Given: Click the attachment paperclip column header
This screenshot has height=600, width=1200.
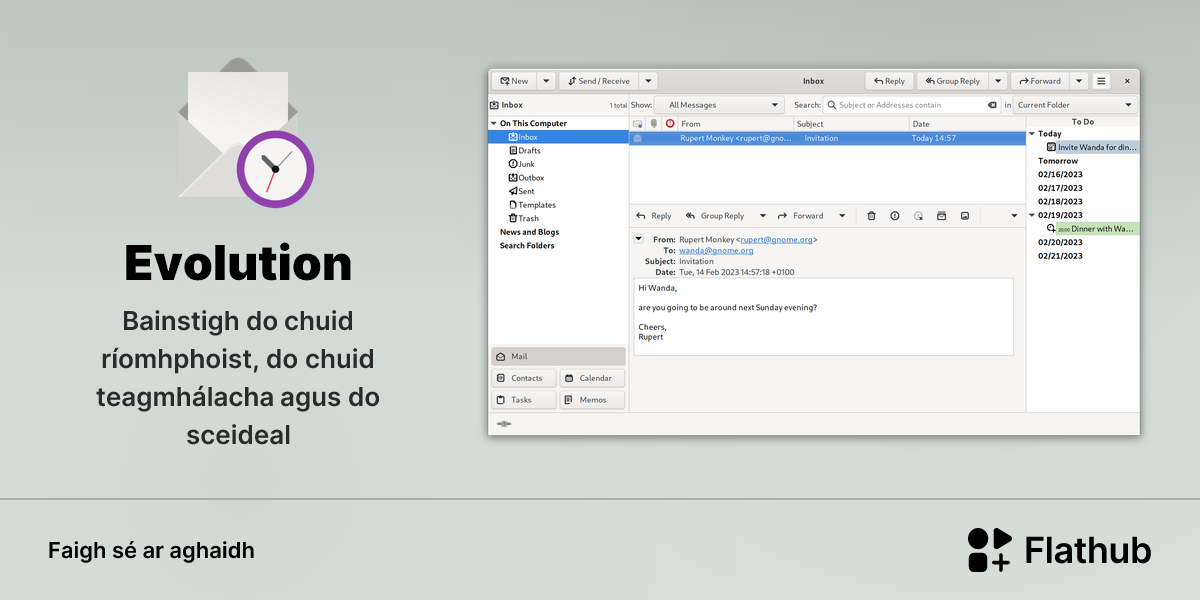Looking at the screenshot, I should [654, 124].
